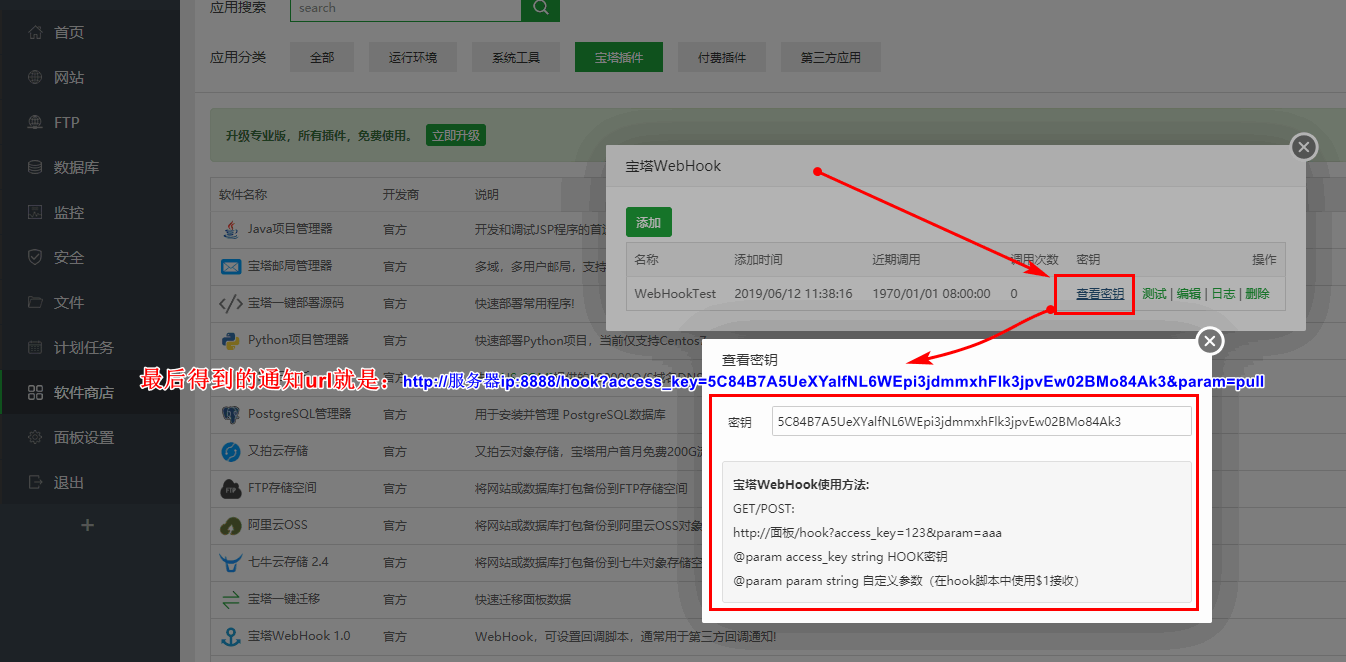Screen dimensions: 1346x662
Task: Go to 数据库 in the sidebar
Action: [x=76, y=168]
